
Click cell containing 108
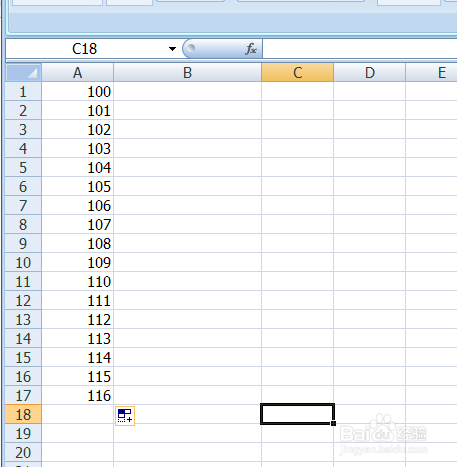(77, 243)
